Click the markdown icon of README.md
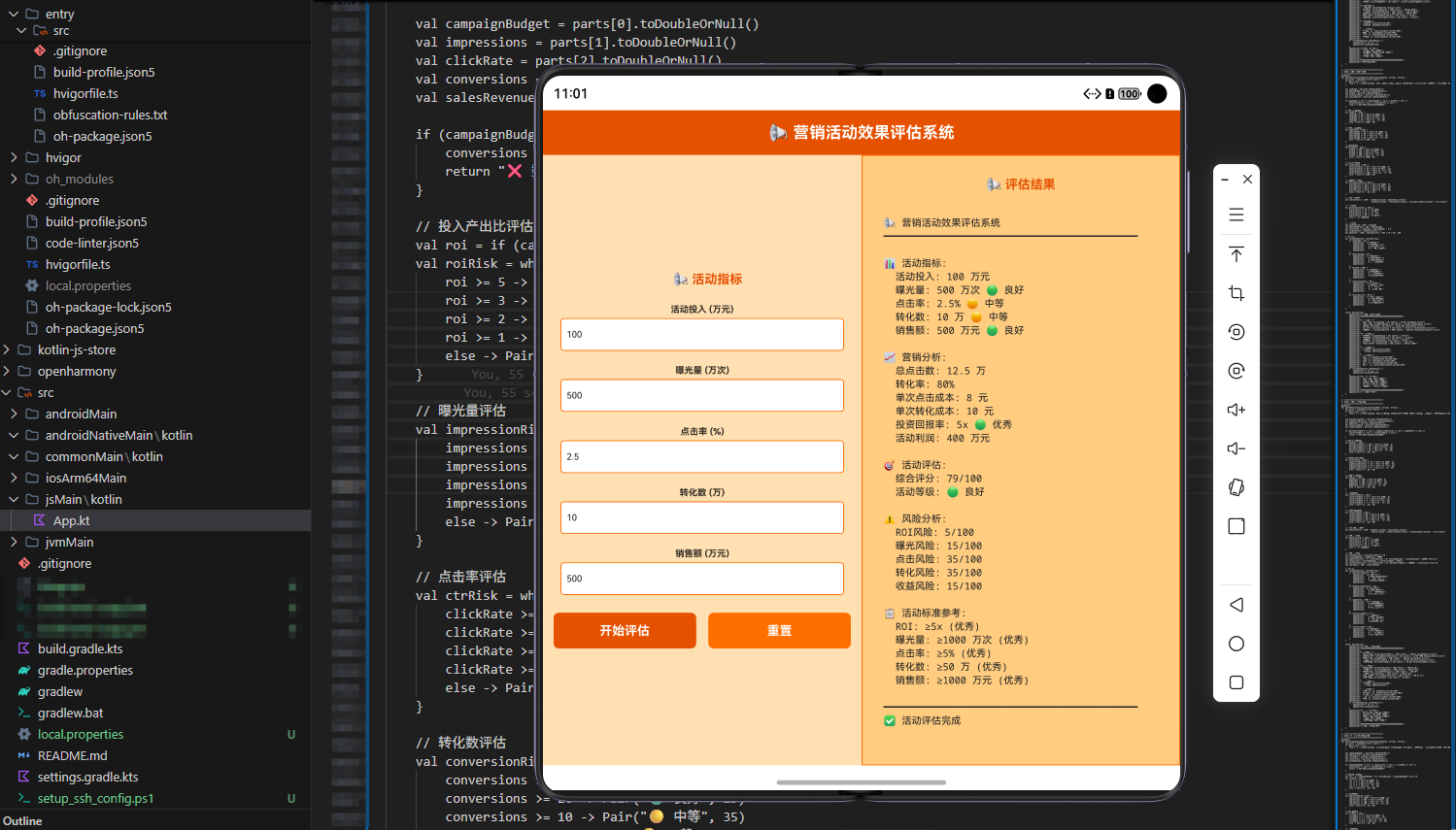This screenshot has width=1456, height=830. pos(24,755)
